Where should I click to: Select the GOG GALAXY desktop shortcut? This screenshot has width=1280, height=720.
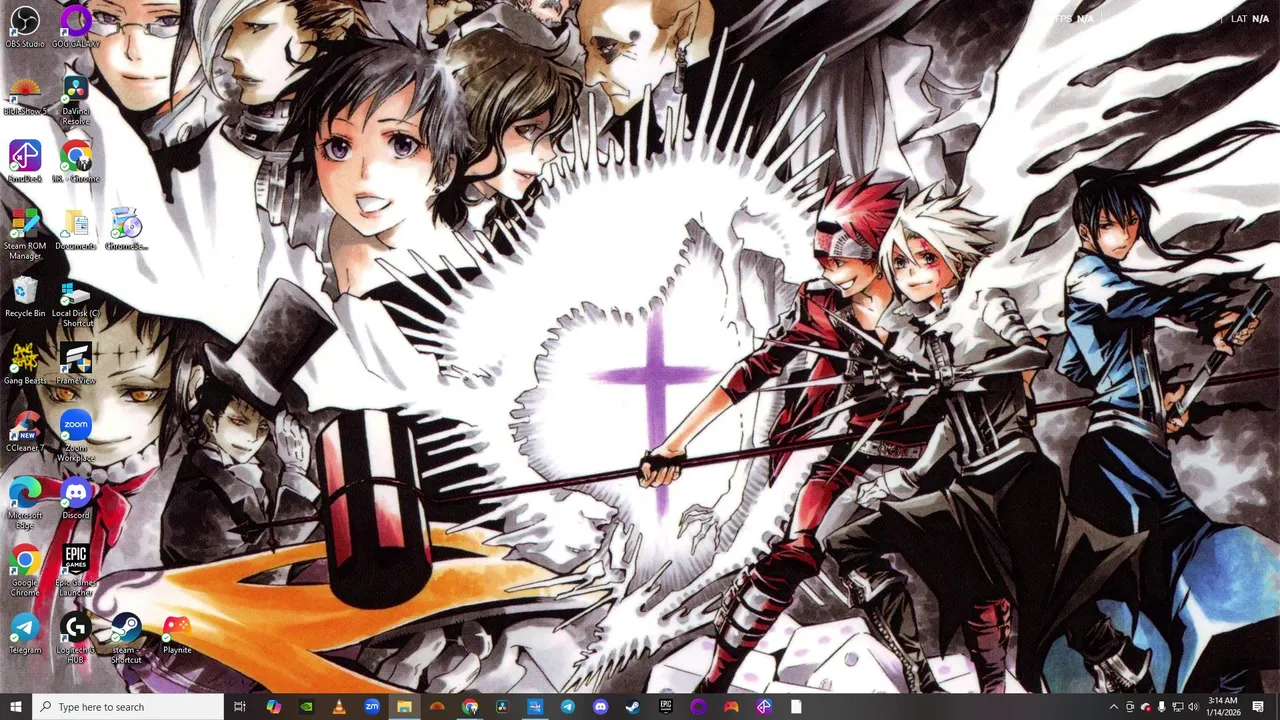coord(76,27)
